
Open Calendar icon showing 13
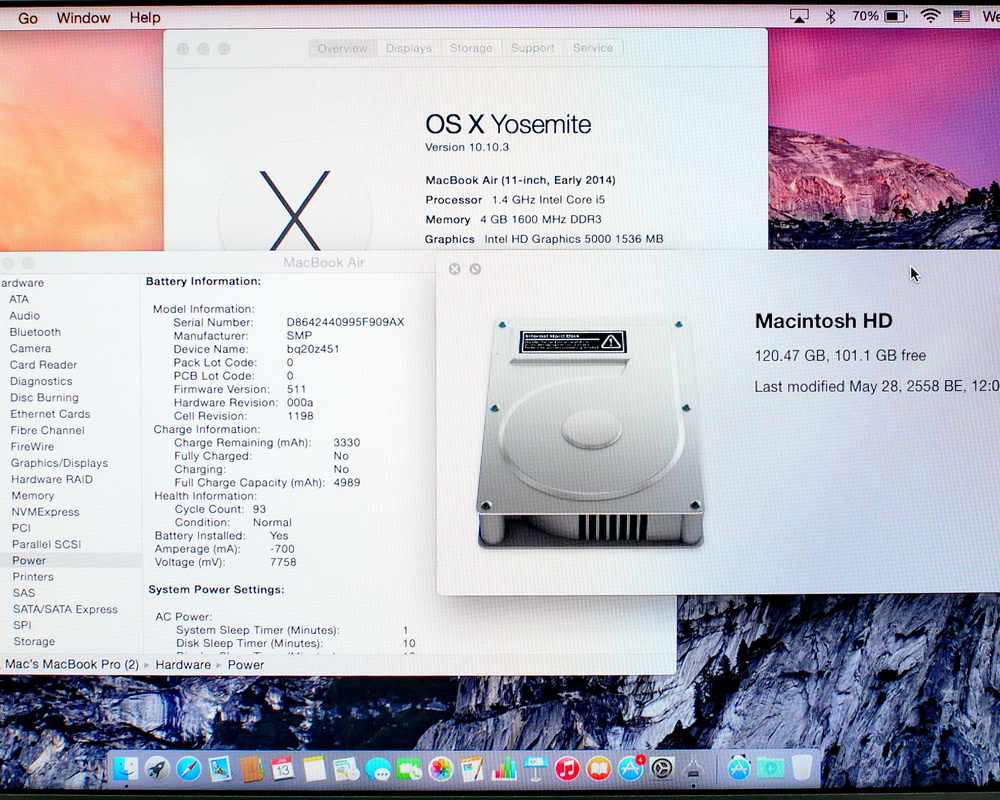[283, 769]
